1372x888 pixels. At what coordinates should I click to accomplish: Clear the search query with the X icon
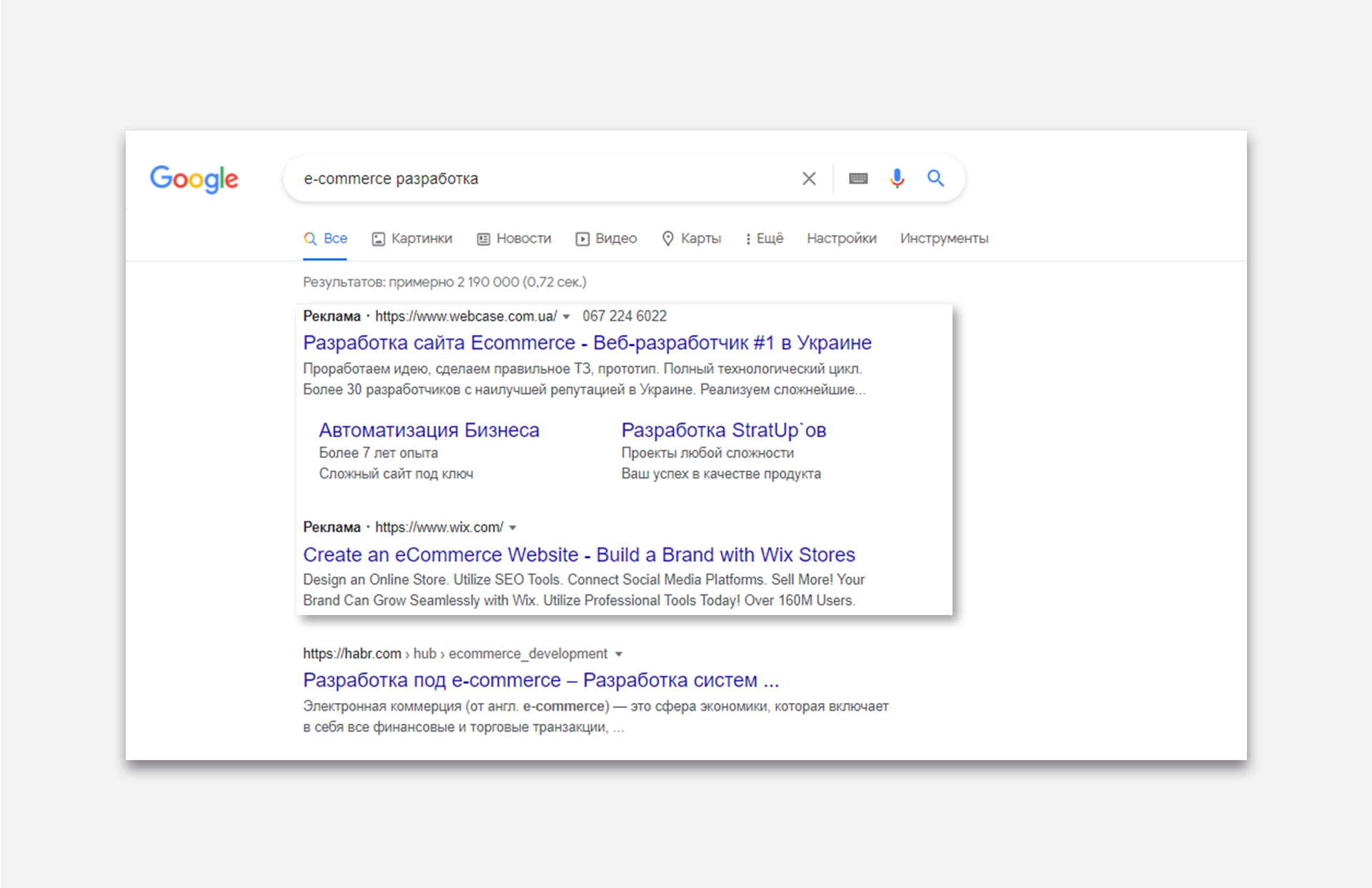[808, 179]
